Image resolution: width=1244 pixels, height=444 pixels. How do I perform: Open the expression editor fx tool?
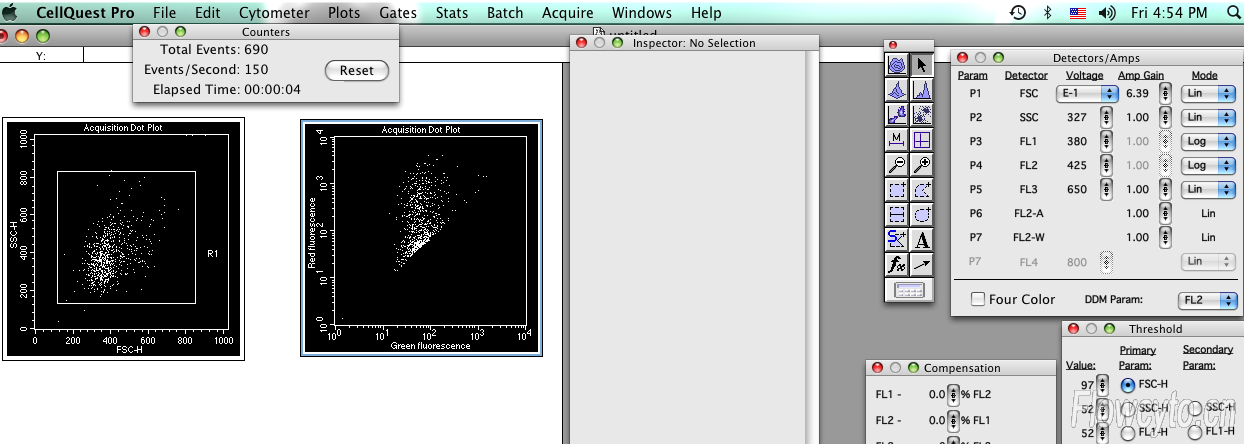[898, 264]
